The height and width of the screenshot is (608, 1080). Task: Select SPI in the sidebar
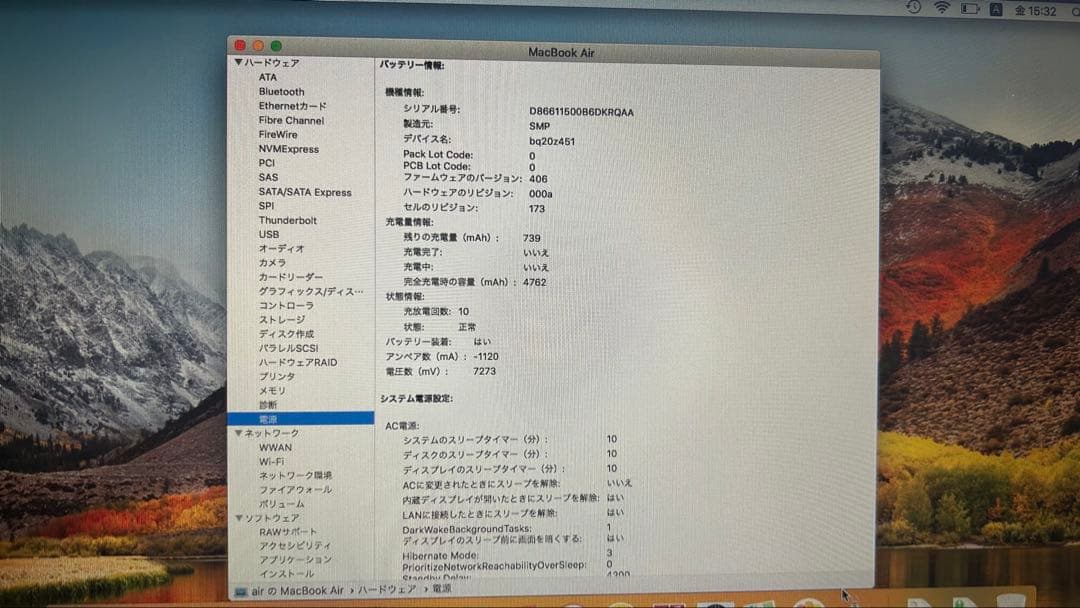click(266, 206)
